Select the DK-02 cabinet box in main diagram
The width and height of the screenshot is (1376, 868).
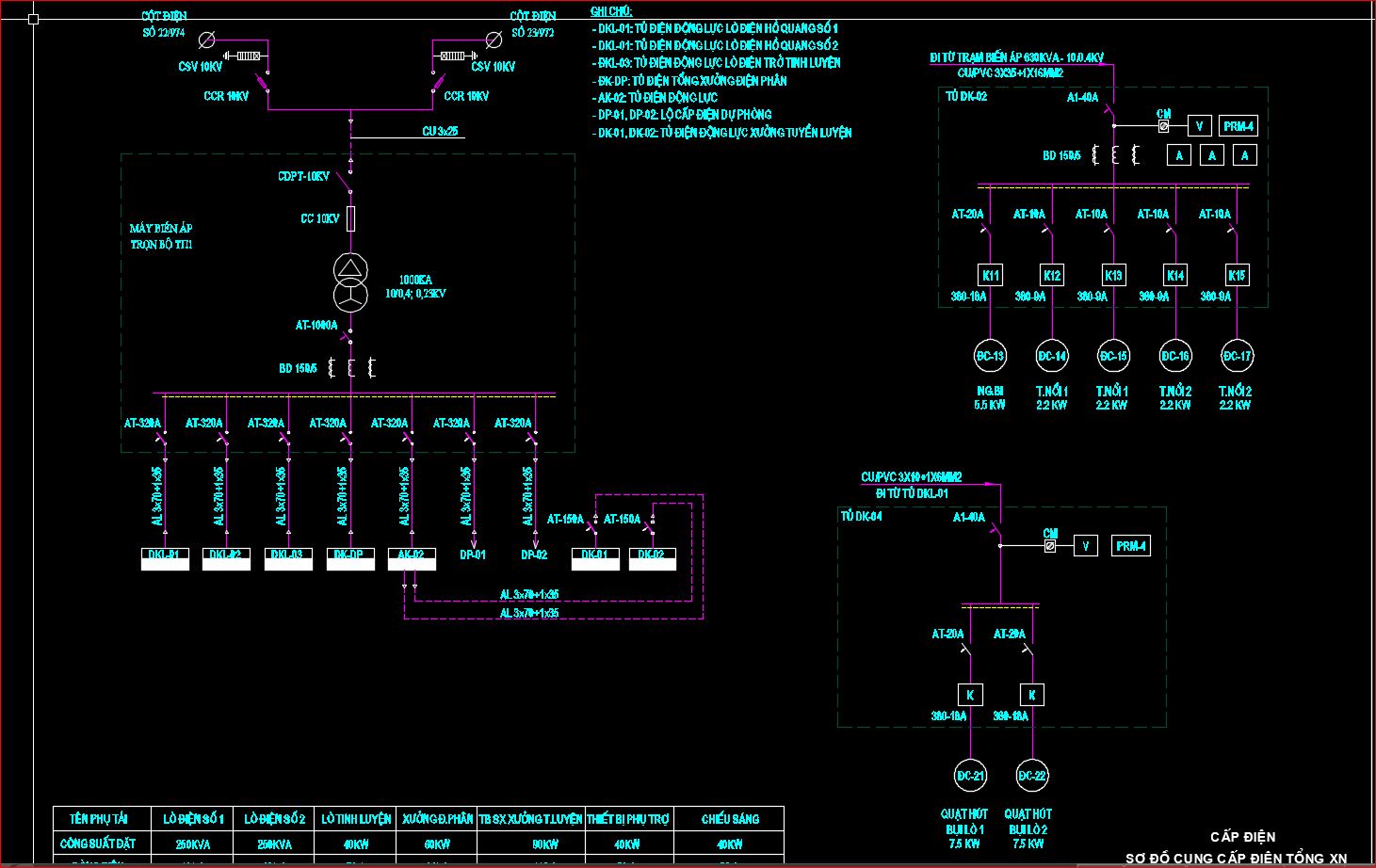pyautogui.click(x=653, y=558)
